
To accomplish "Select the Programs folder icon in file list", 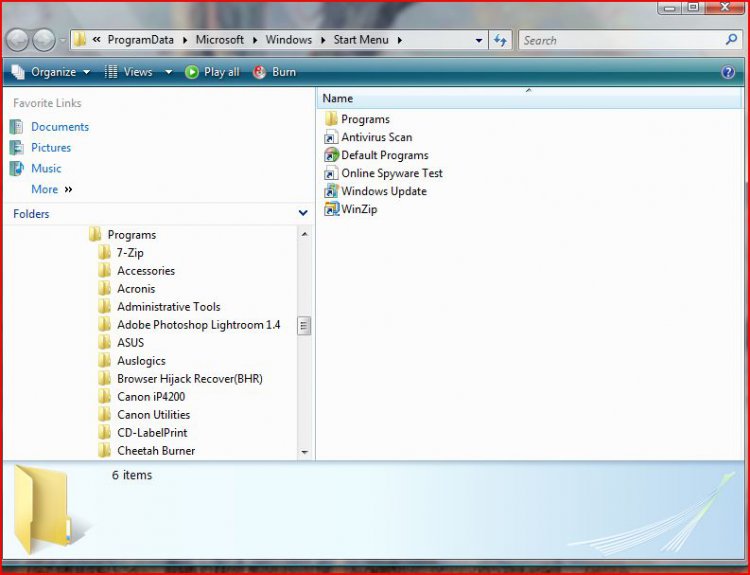I will 331,119.
